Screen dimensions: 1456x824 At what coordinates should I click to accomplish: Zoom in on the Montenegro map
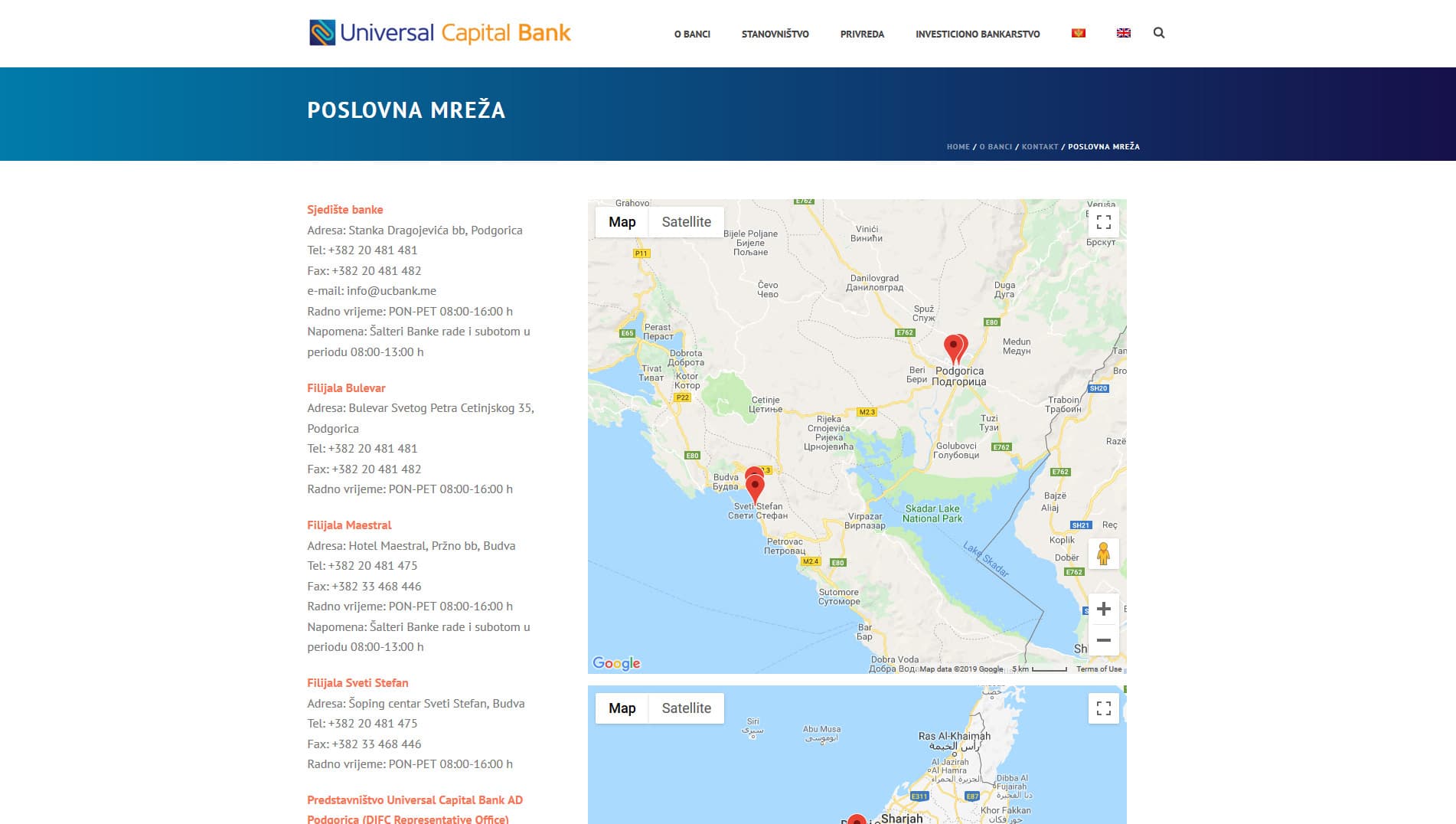(1103, 609)
